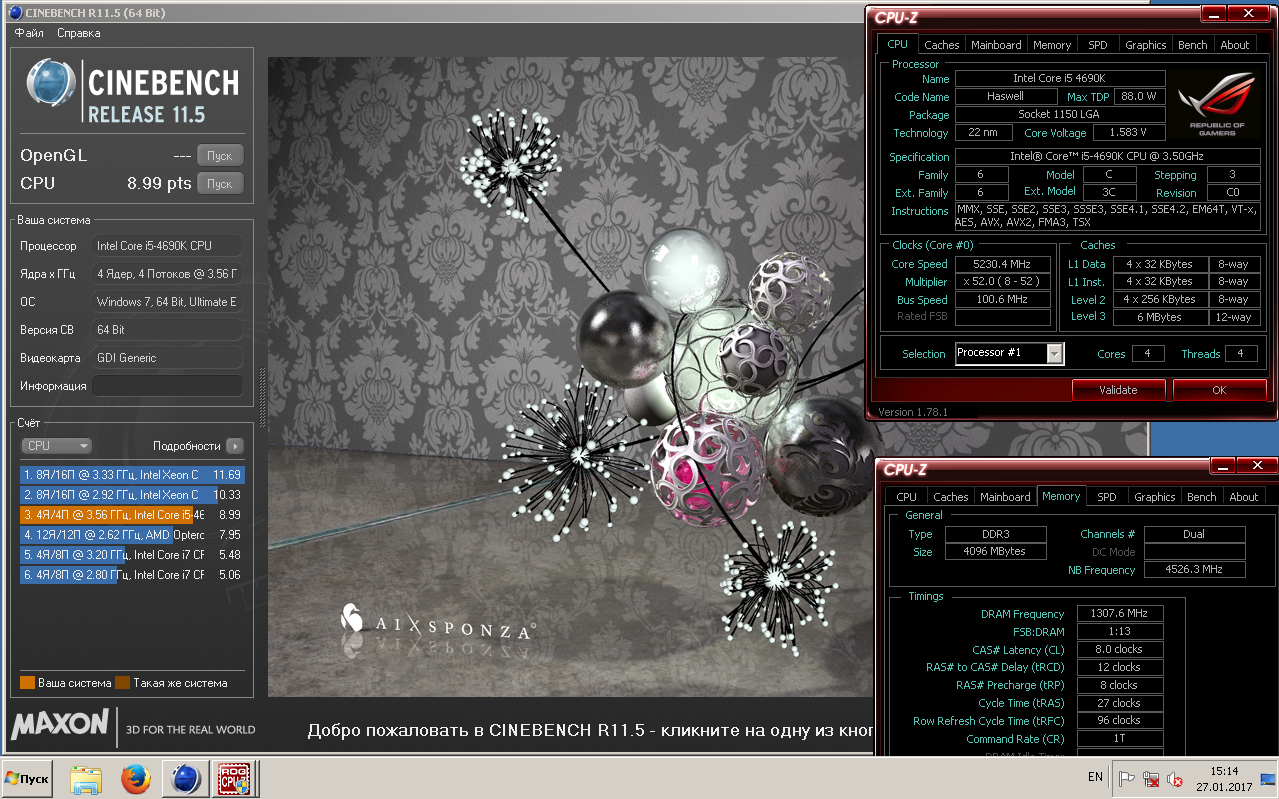Open SPD tab in lower CPU-Z window
Viewport: 1279px width, 799px height.
pos(1107,497)
